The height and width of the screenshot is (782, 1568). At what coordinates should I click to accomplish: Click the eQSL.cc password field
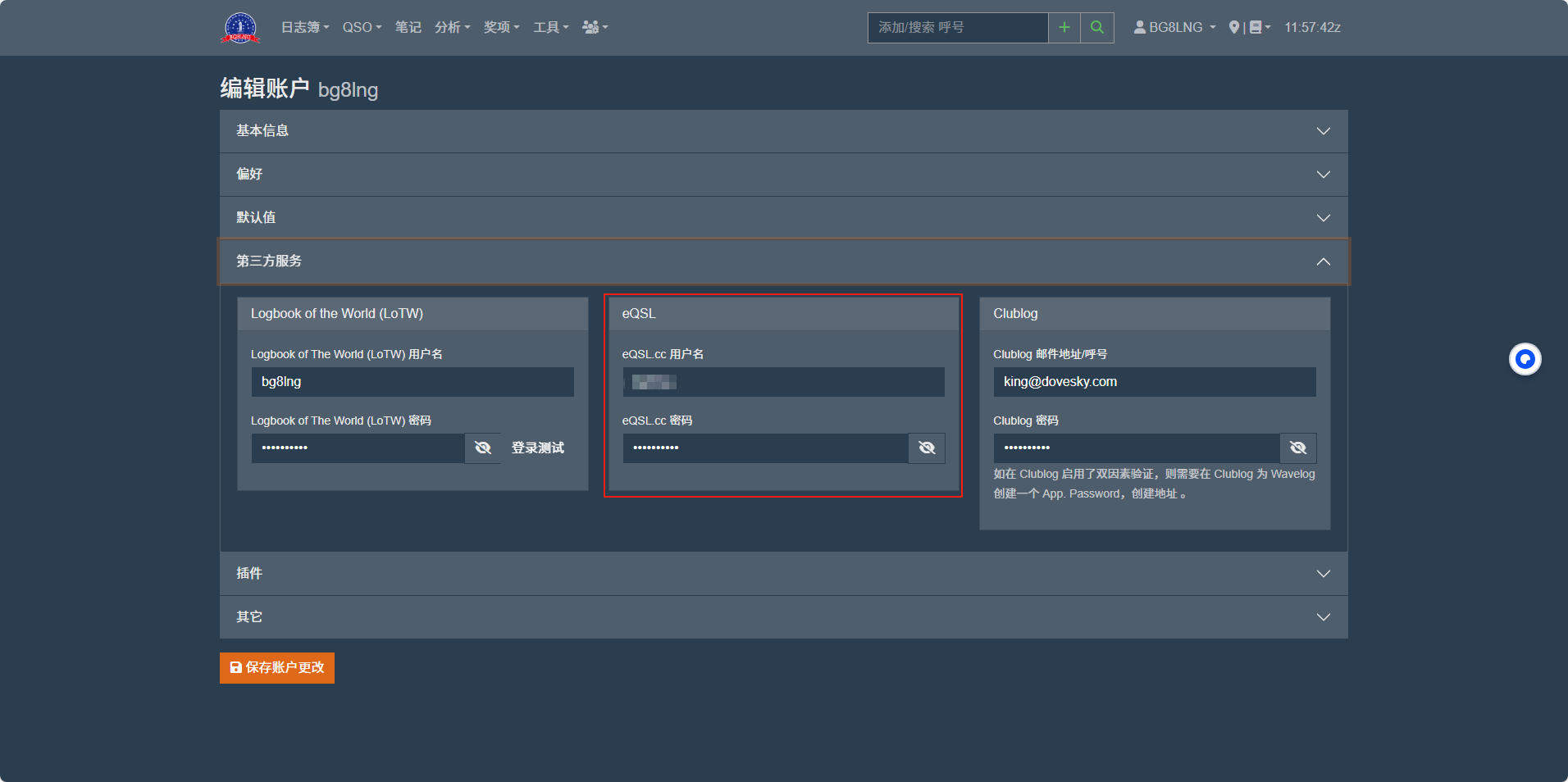coord(765,448)
